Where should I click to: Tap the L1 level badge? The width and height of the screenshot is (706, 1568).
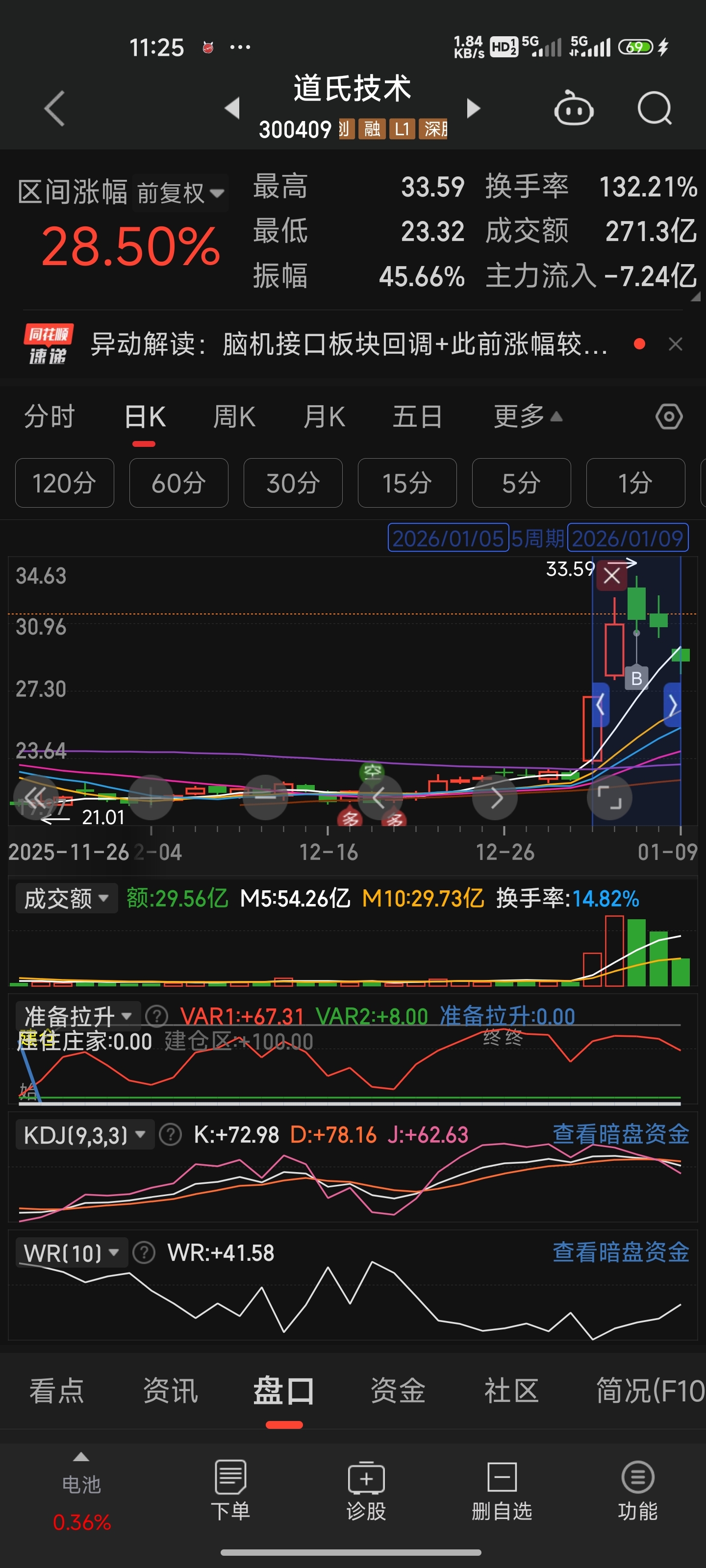(402, 129)
